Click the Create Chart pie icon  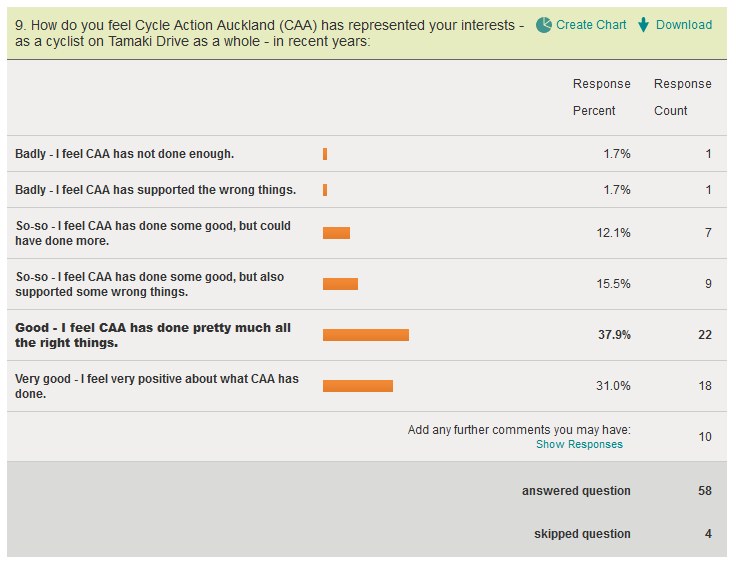pyautogui.click(x=544, y=25)
